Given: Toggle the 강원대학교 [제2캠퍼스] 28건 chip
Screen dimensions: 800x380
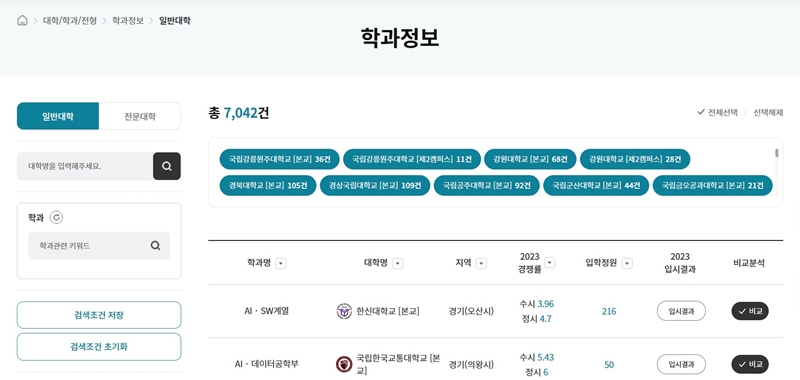Looking at the screenshot, I should point(635,159).
